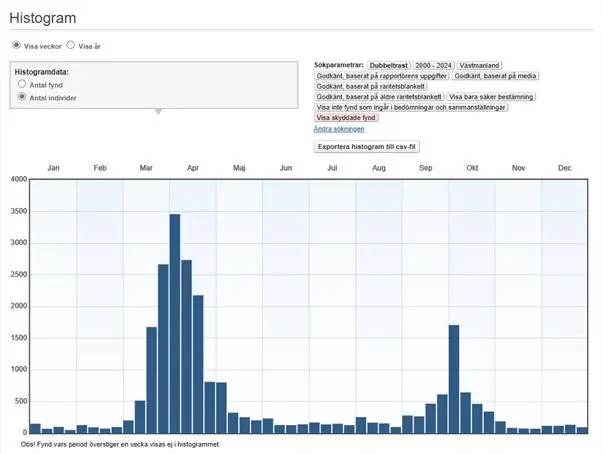Choose 'Antal fynd' as histogram data

(x=22, y=85)
